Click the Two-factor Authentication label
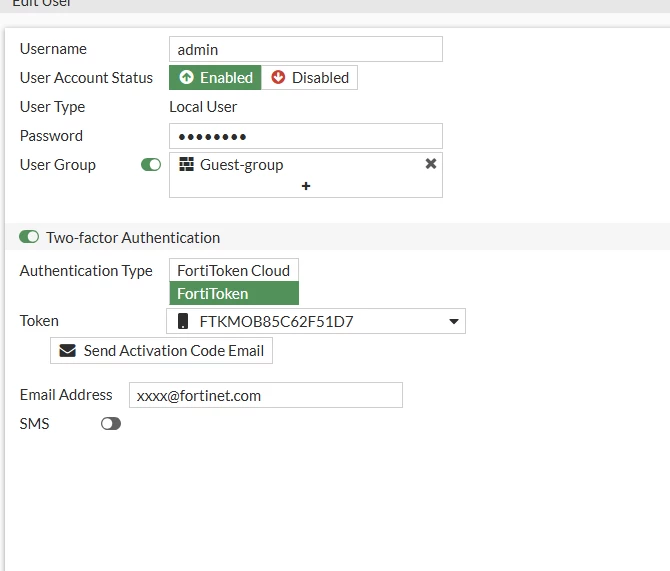This screenshot has height=571, width=670. (133, 238)
